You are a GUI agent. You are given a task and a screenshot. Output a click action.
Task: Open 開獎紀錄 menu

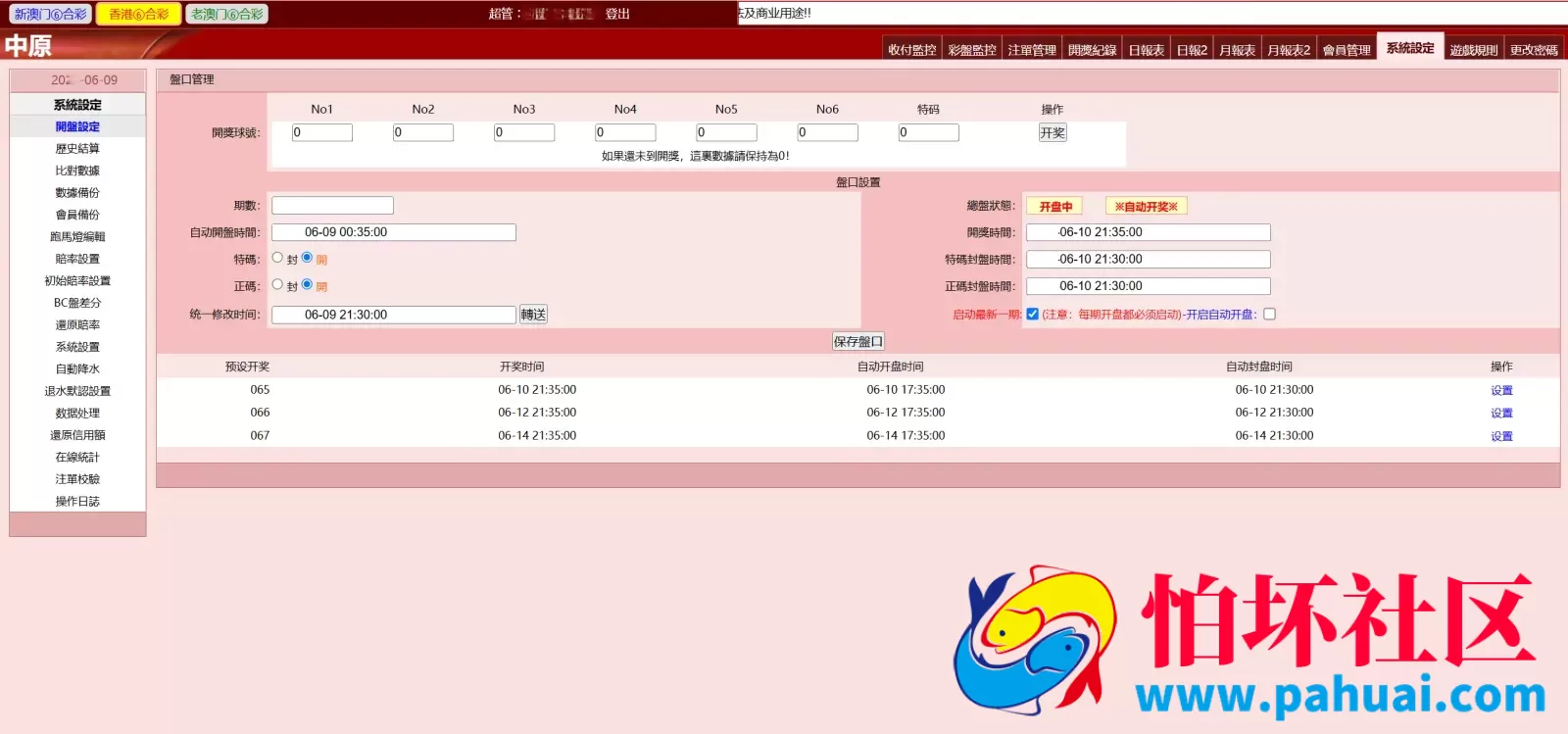tap(1092, 50)
